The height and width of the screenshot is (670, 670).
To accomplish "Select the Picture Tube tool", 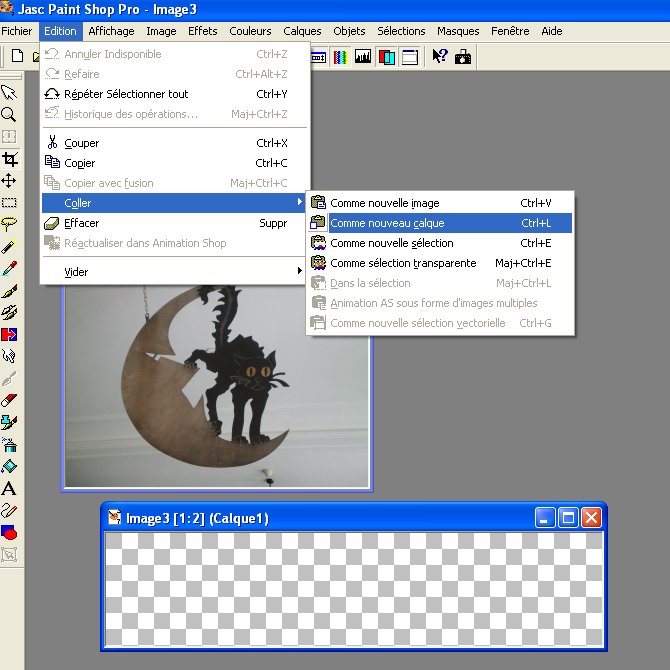I will pos(9,422).
